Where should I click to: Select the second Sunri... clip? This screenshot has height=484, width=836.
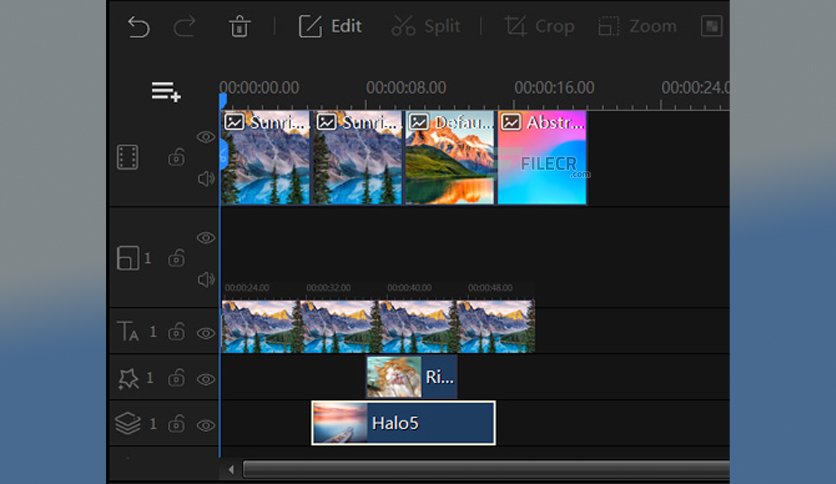click(x=358, y=157)
